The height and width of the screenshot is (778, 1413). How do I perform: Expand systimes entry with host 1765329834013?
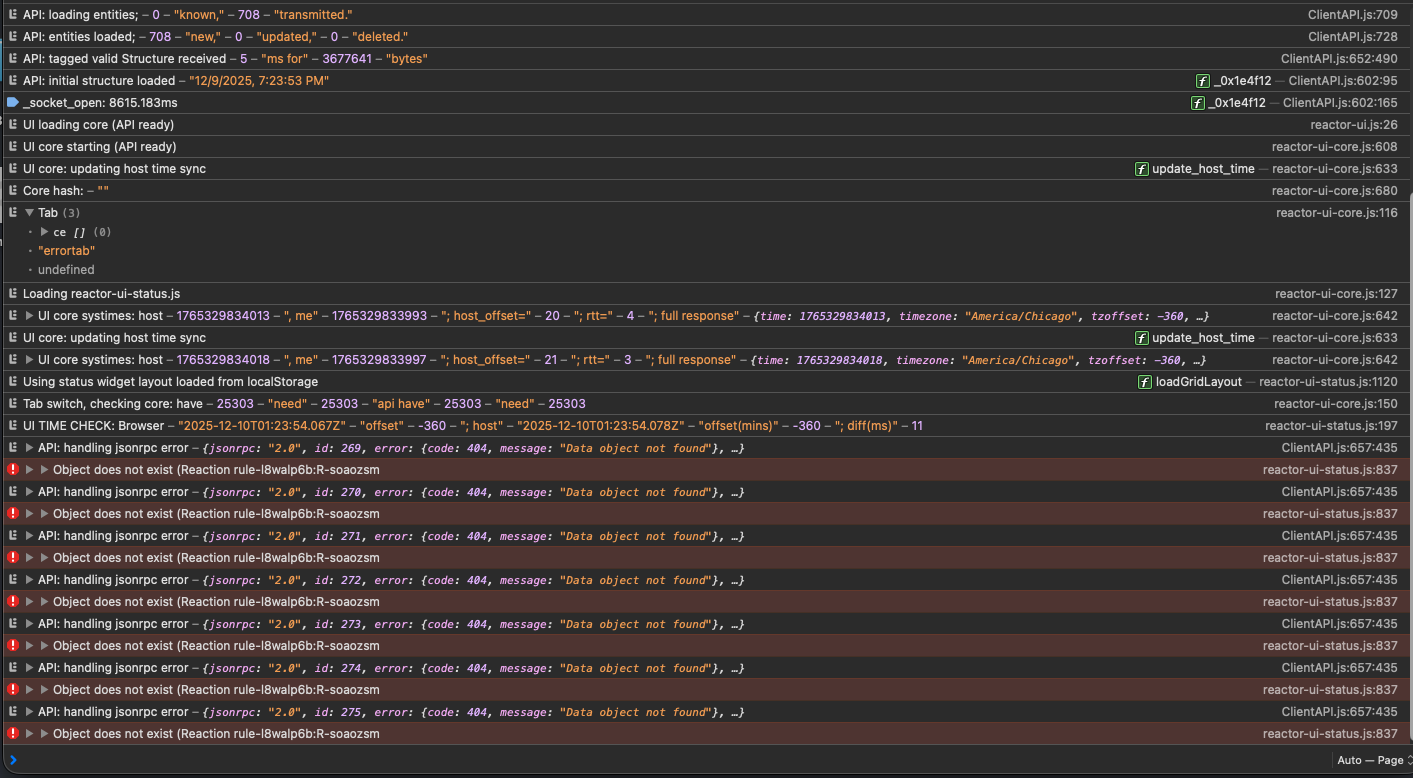point(29,316)
